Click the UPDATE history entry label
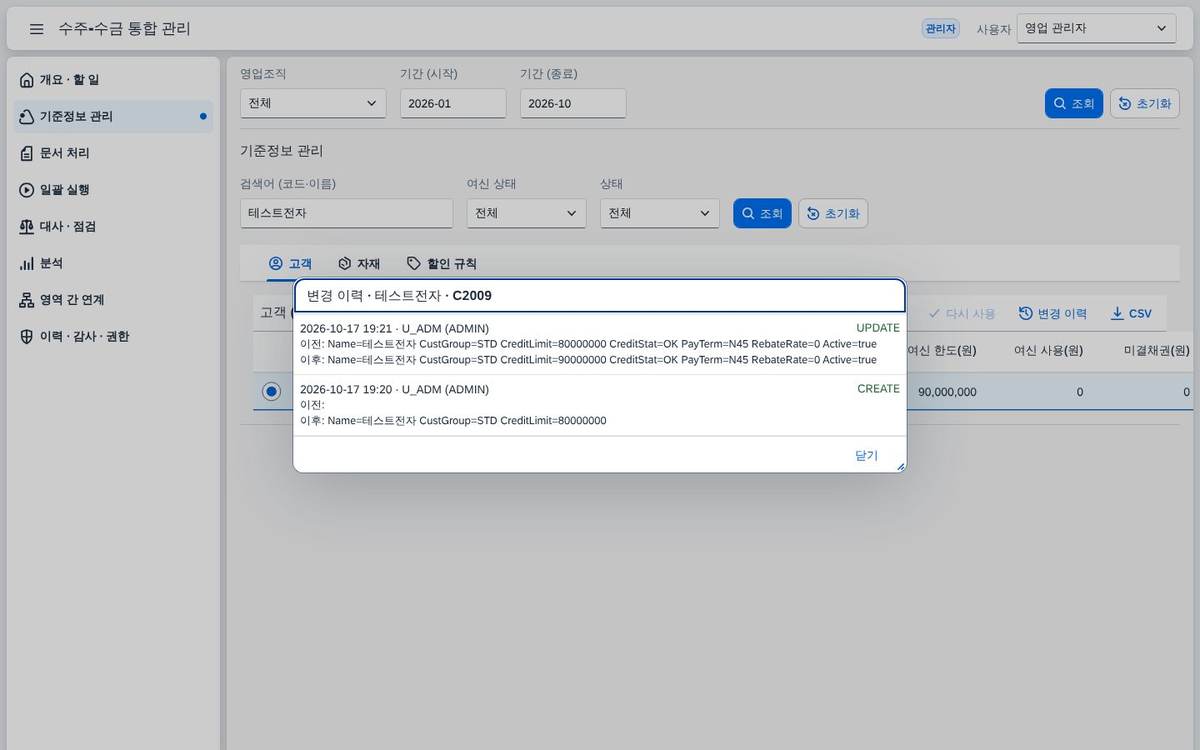 [x=878, y=328]
